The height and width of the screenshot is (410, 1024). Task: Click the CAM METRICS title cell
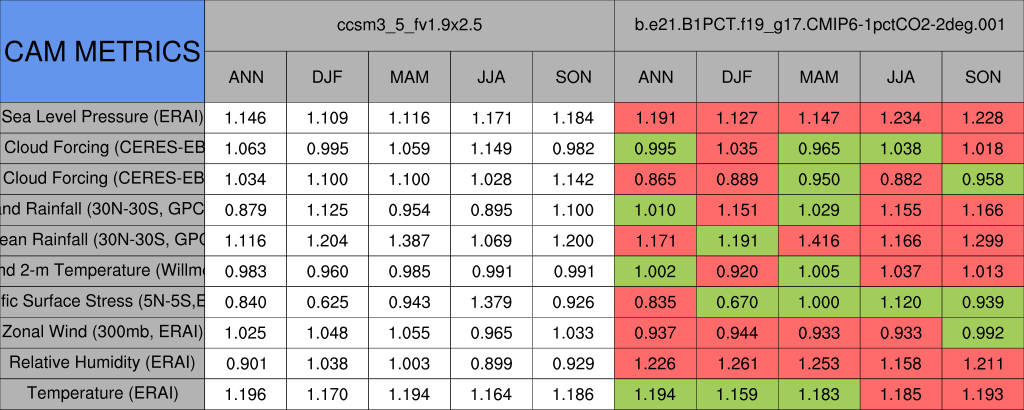102,51
